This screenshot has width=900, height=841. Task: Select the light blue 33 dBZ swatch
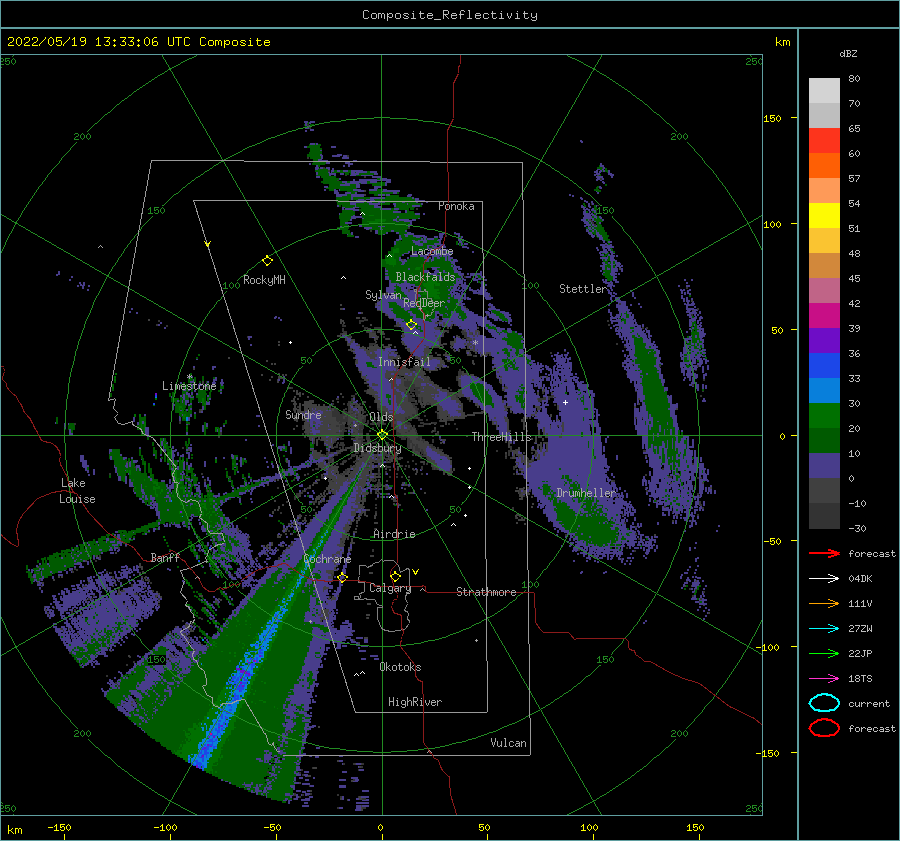[x=824, y=390]
